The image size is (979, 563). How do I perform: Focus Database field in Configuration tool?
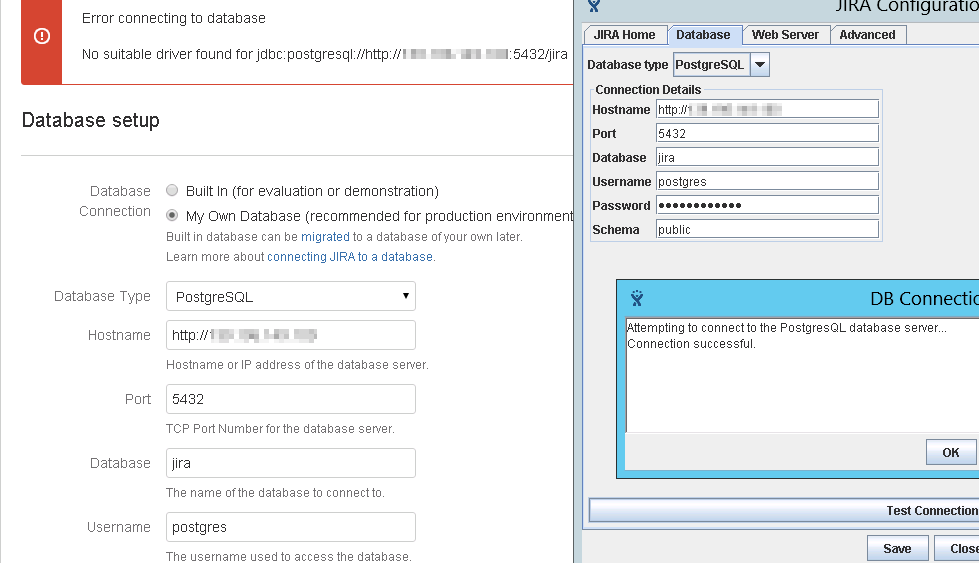click(767, 157)
